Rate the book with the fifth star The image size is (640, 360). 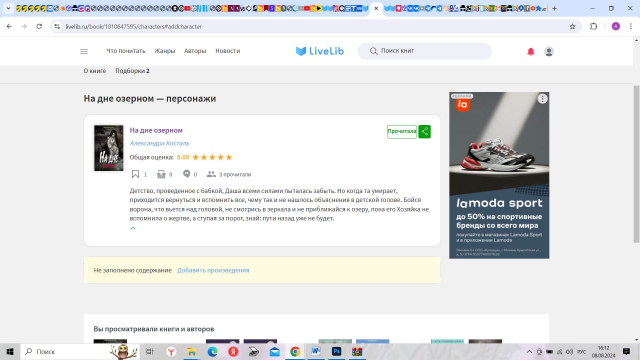pyautogui.click(x=229, y=157)
